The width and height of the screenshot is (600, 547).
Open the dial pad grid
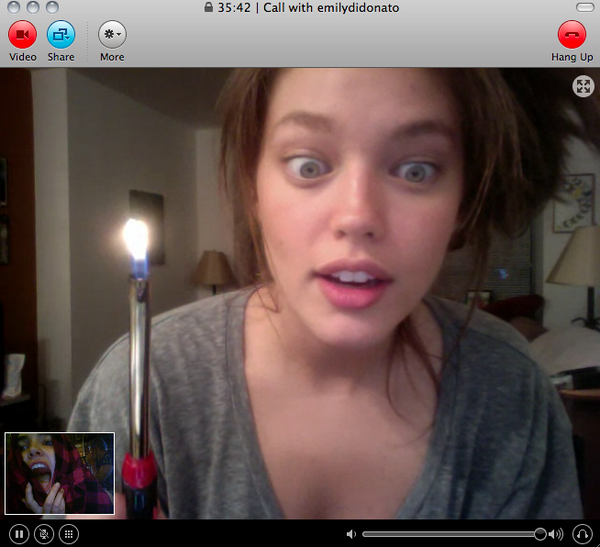coord(69,534)
